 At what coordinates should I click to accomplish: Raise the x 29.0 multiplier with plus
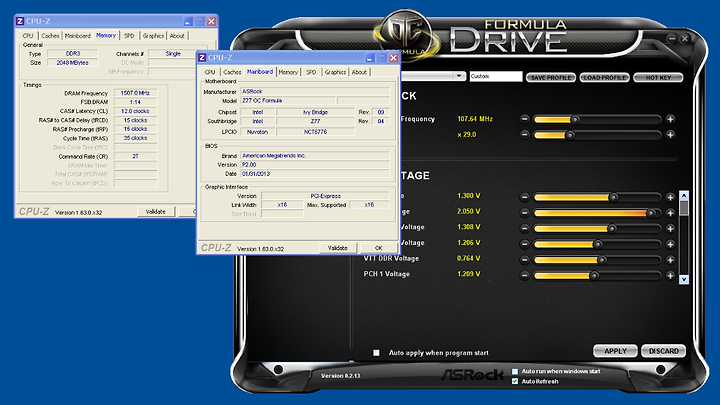click(670, 135)
